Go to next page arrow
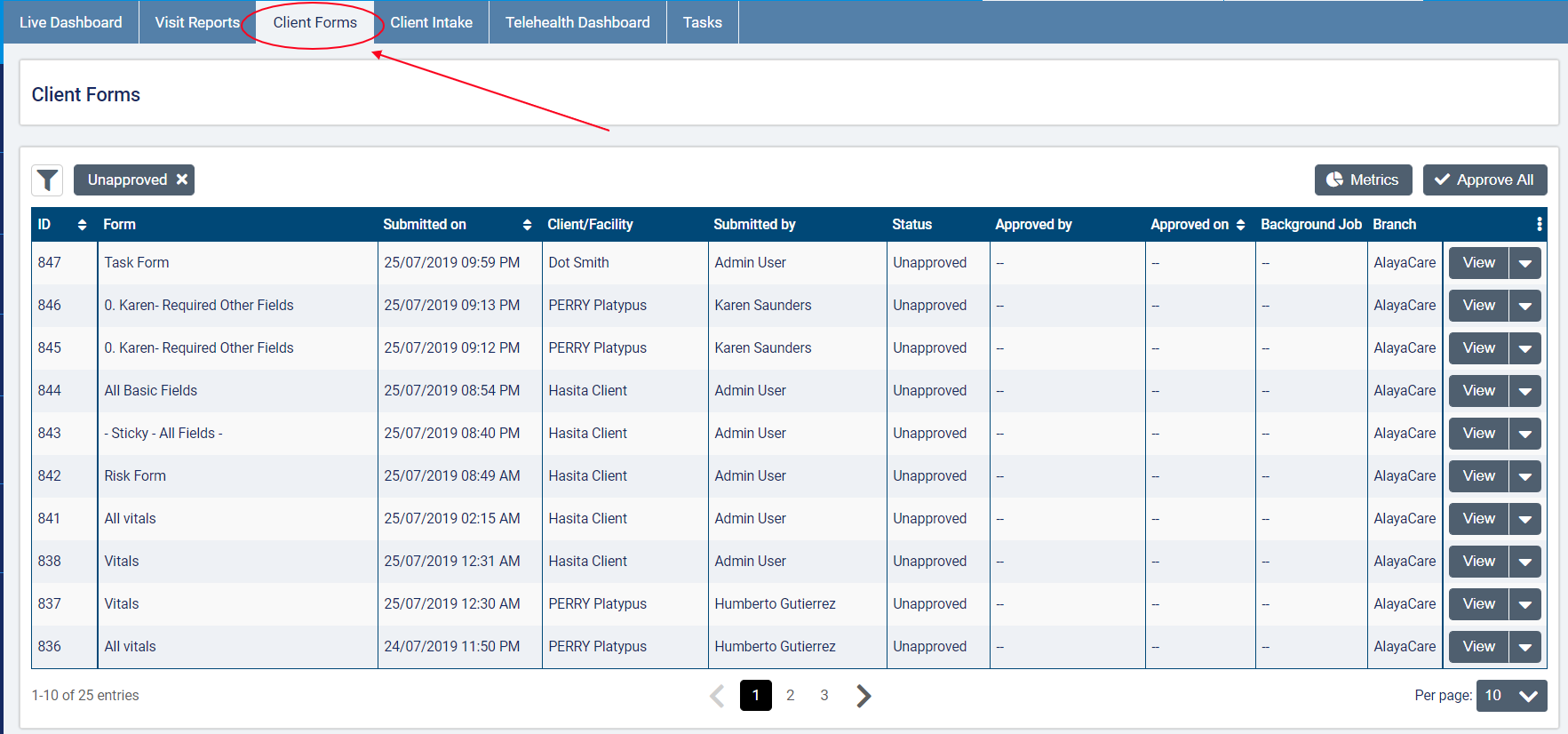Image resolution: width=1568 pixels, height=734 pixels. (x=863, y=696)
